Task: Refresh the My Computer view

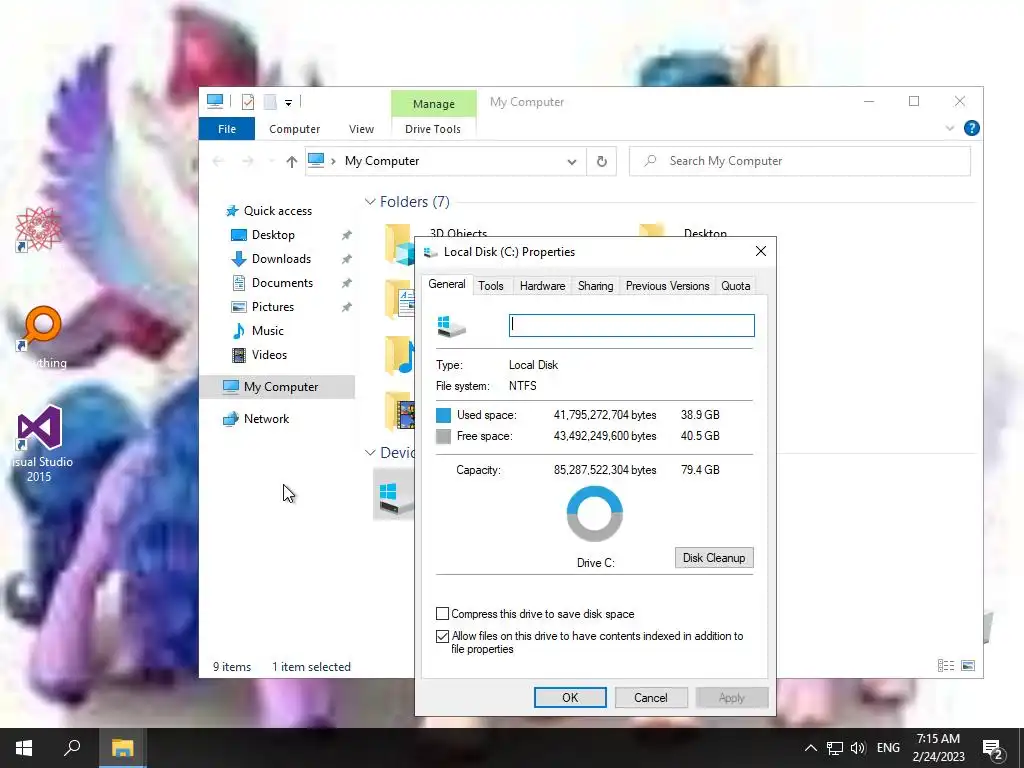Action: tap(601, 161)
